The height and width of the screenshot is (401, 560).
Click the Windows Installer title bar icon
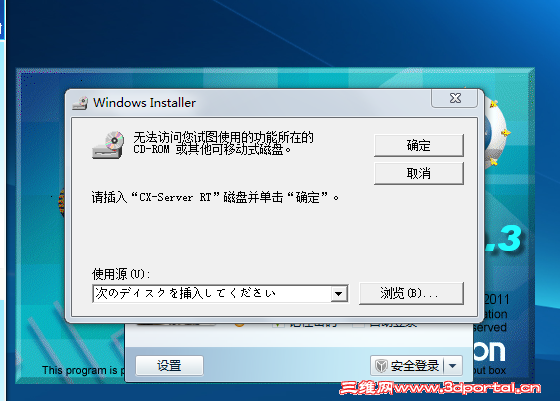pyautogui.click(x=80, y=103)
